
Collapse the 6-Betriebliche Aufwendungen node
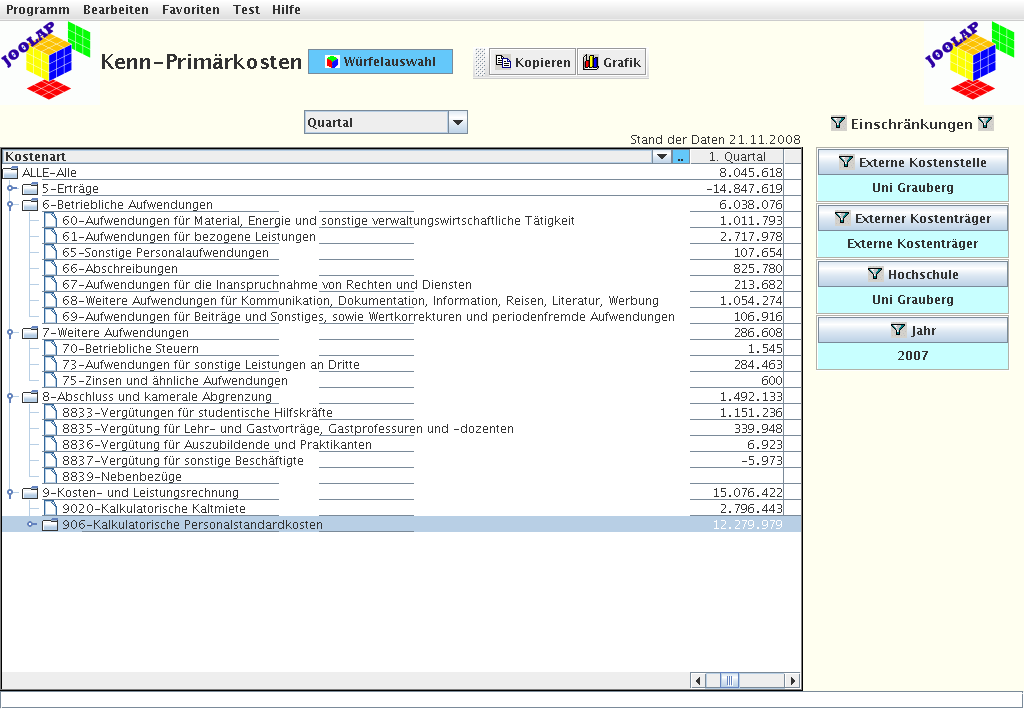(12, 205)
